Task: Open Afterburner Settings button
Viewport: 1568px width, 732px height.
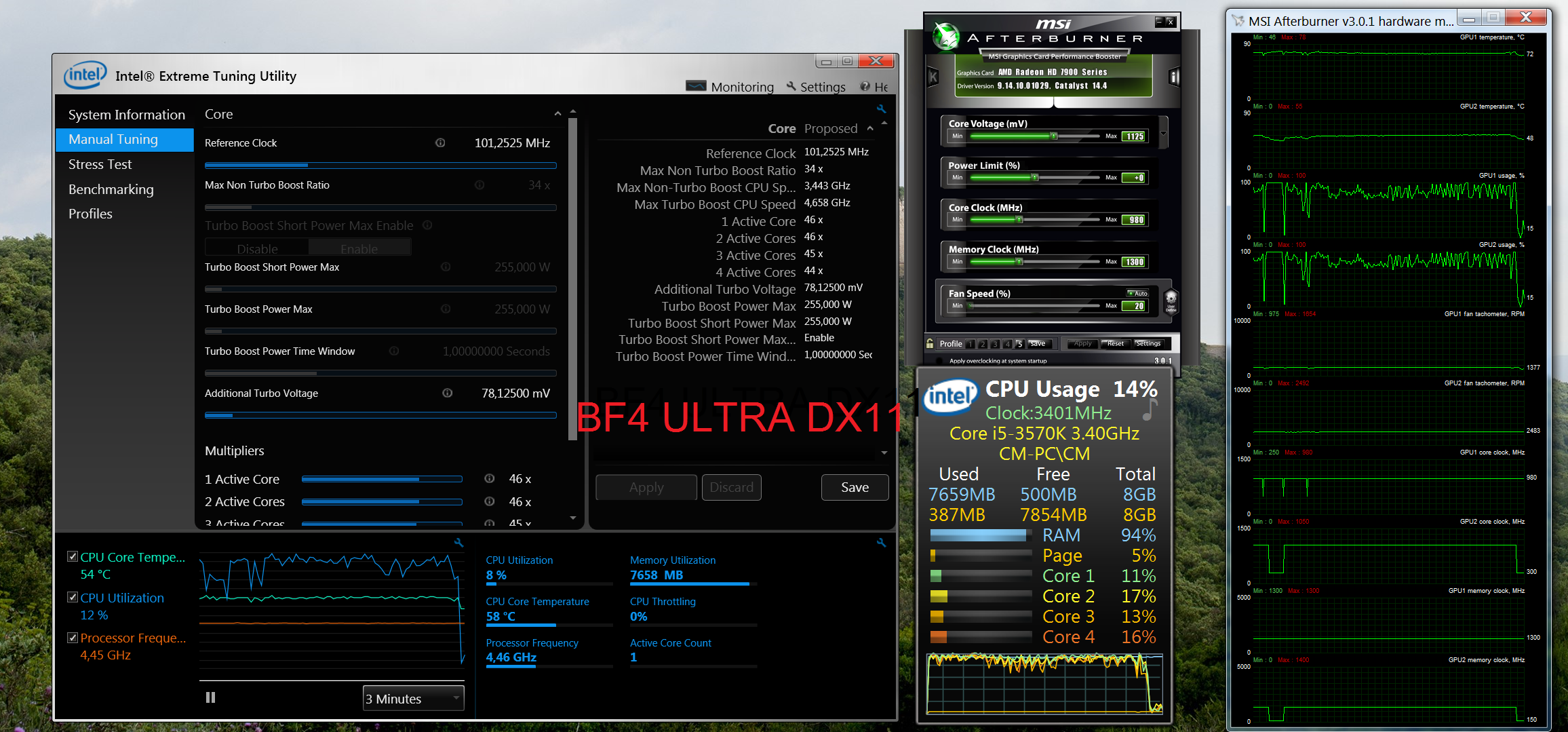Action: click(1148, 344)
